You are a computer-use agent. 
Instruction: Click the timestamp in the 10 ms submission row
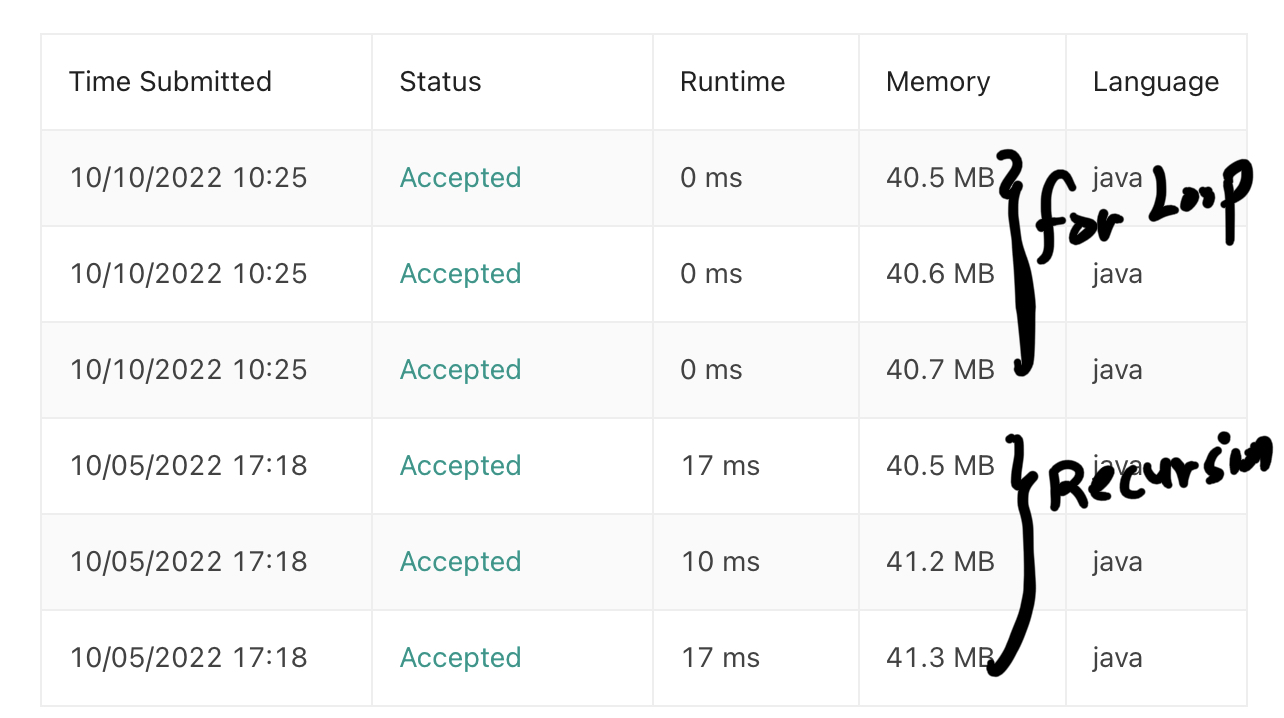[x=188, y=562]
